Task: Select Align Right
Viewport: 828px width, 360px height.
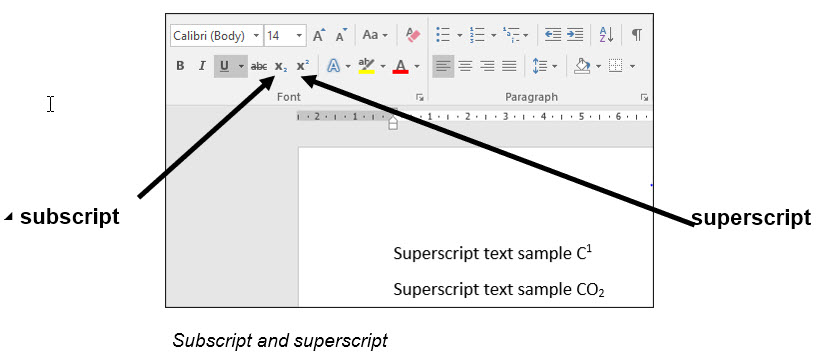Action: tap(487, 66)
